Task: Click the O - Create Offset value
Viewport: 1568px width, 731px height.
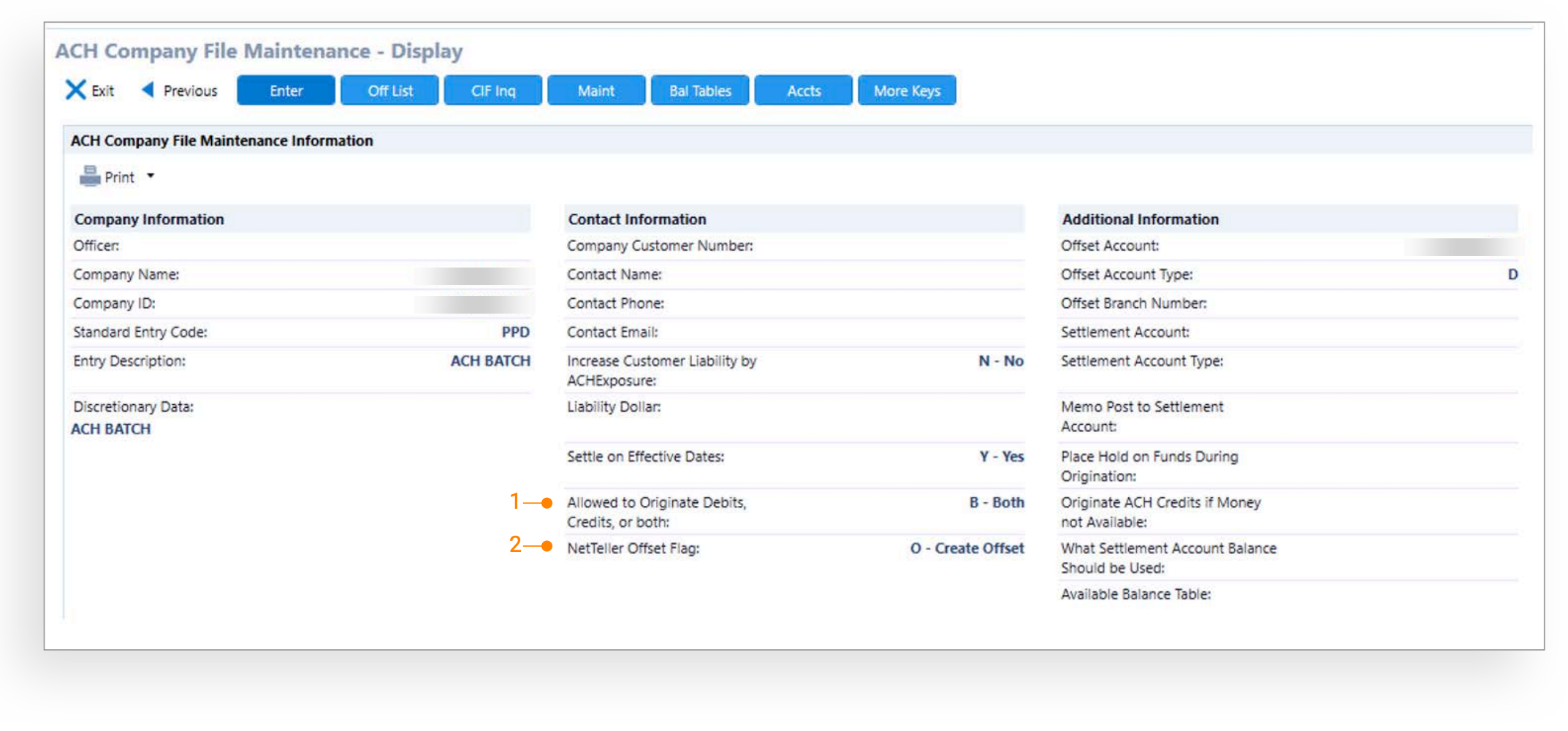Action: 967,548
